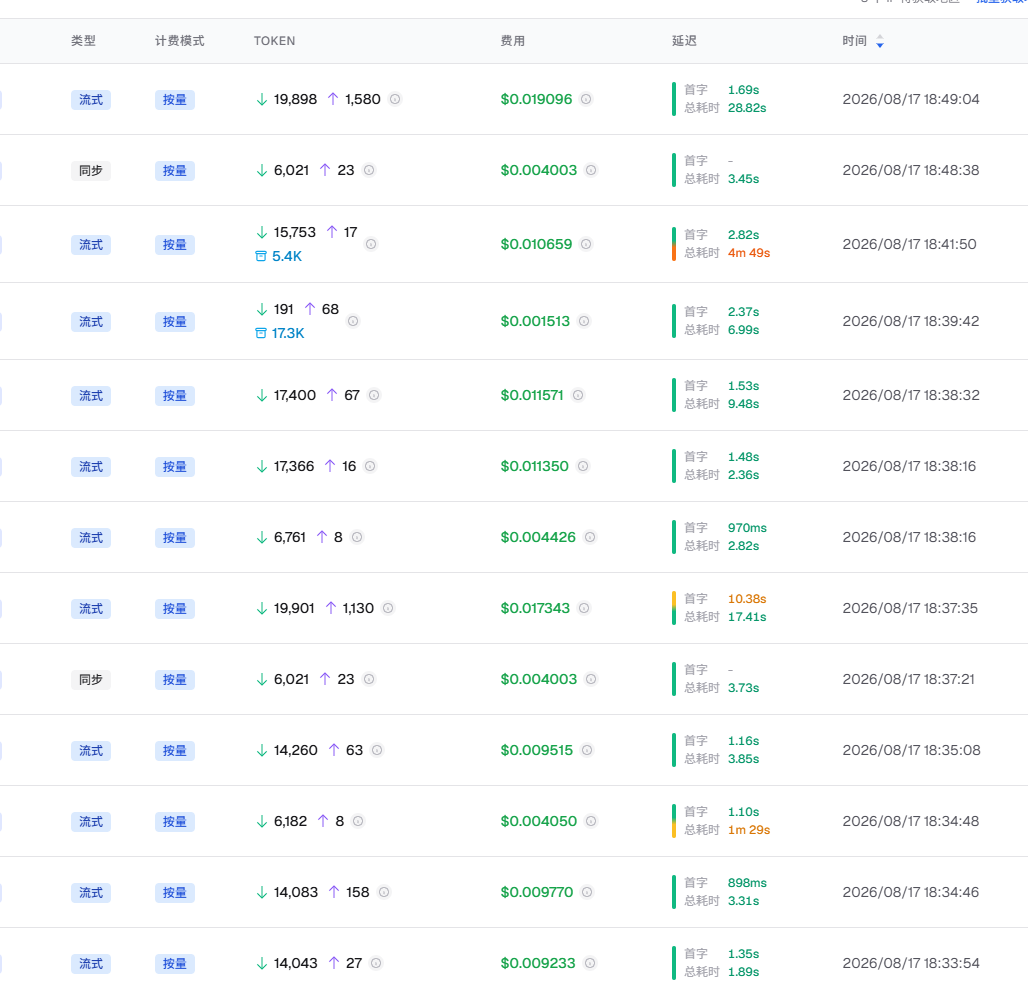Image resolution: width=1028 pixels, height=998 pixels.
Task: Click first-token latency 898ms
Action: point(747,883)
